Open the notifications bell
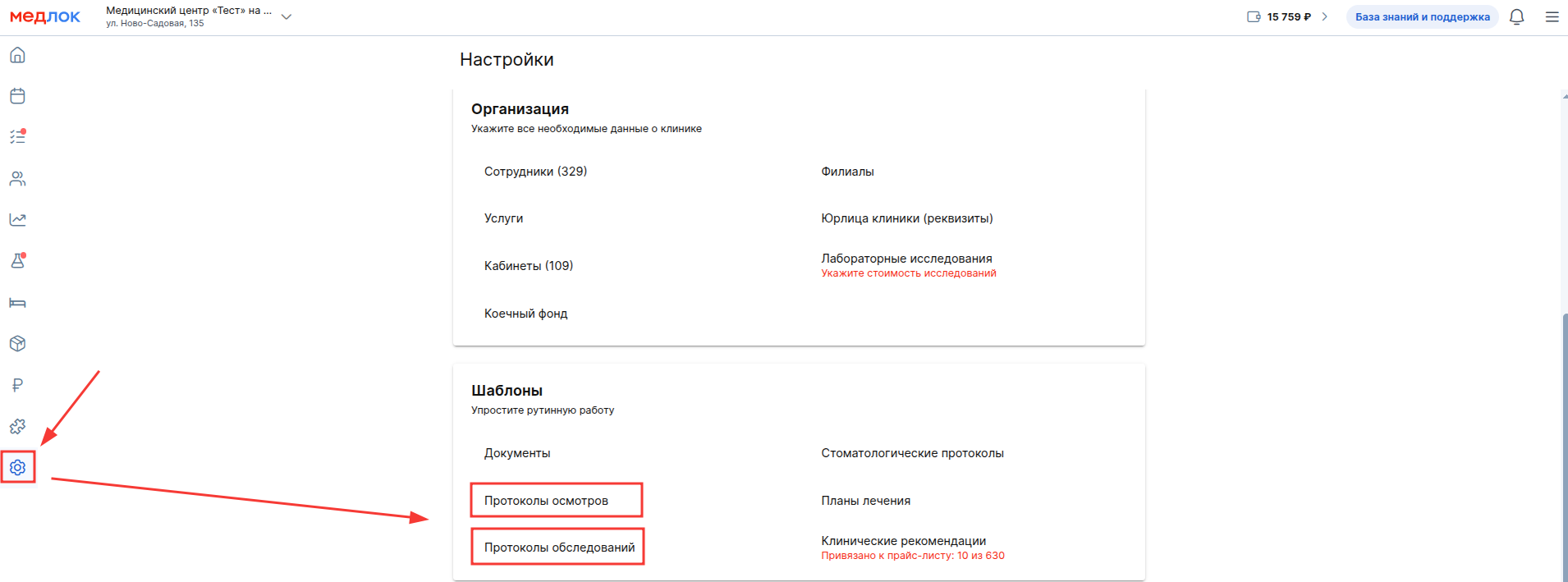This screenshot has height=582, width=1568. [x=1516, y=17]
